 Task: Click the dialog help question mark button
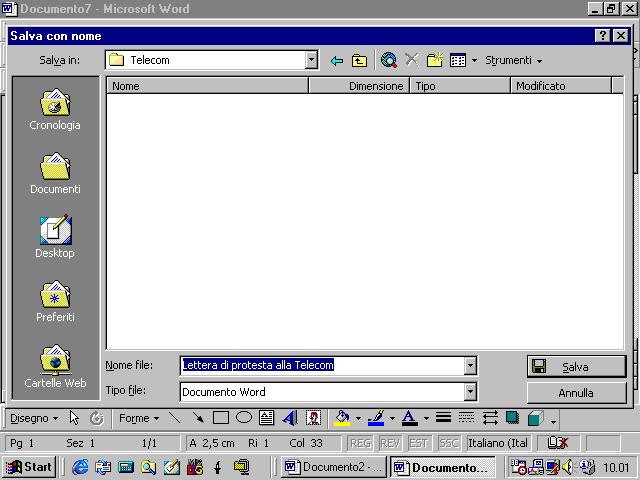pyautogui.click(x=603, y=36)
